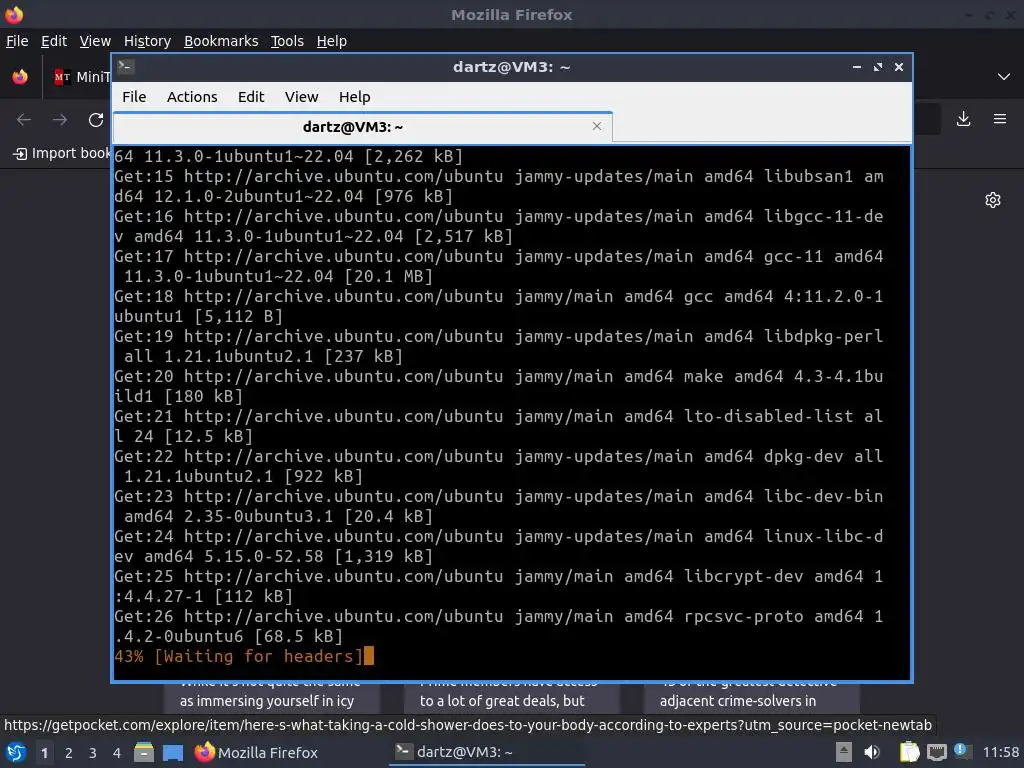Image resolution: width=1024 pixels, height=768 pixels.
Task: Click the network connection tray icon
Action: [936, 753]
